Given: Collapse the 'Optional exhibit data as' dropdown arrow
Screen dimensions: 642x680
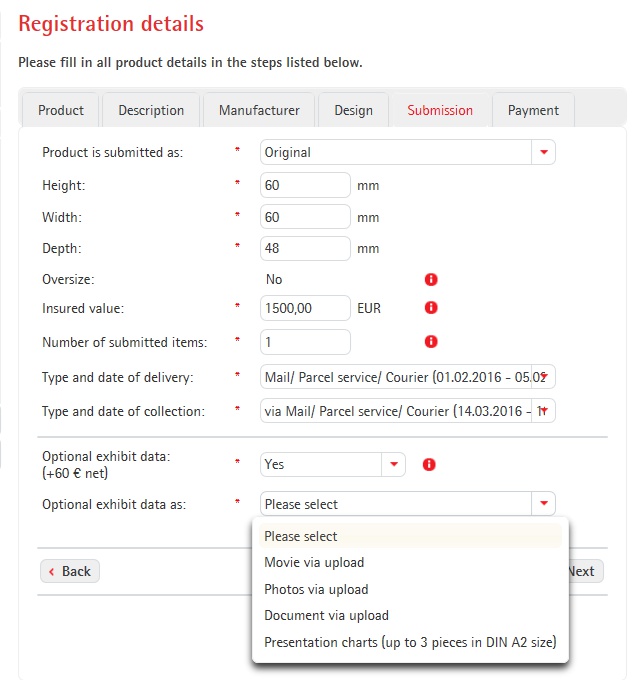Looking at the screenshot, I should point(543,504).
